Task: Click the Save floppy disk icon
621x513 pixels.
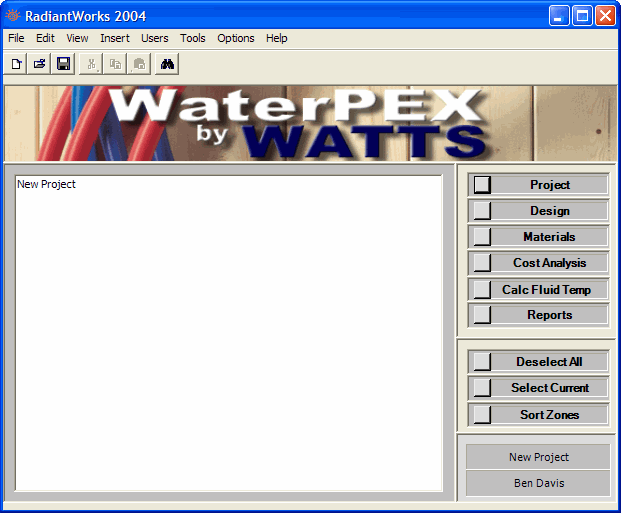Action: [63, 64]
